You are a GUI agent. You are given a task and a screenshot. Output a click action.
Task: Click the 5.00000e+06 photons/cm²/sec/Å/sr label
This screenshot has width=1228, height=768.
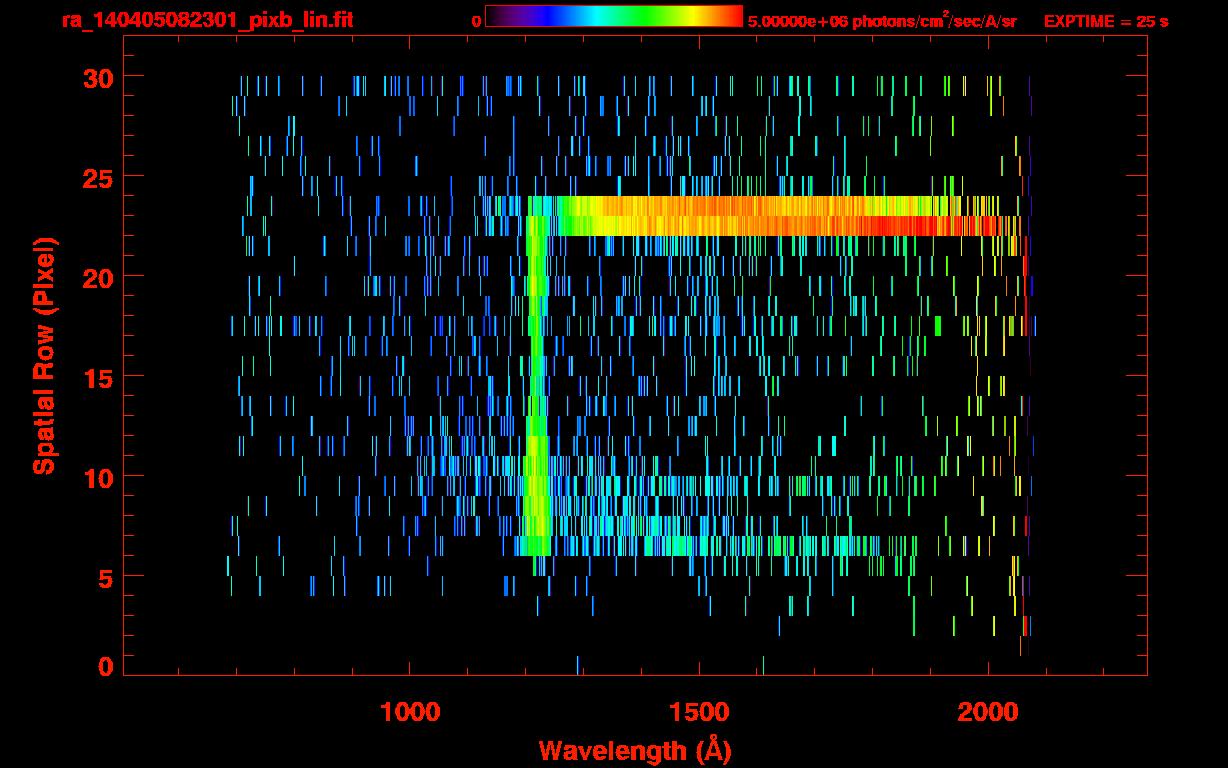click(x=882, y=20)
